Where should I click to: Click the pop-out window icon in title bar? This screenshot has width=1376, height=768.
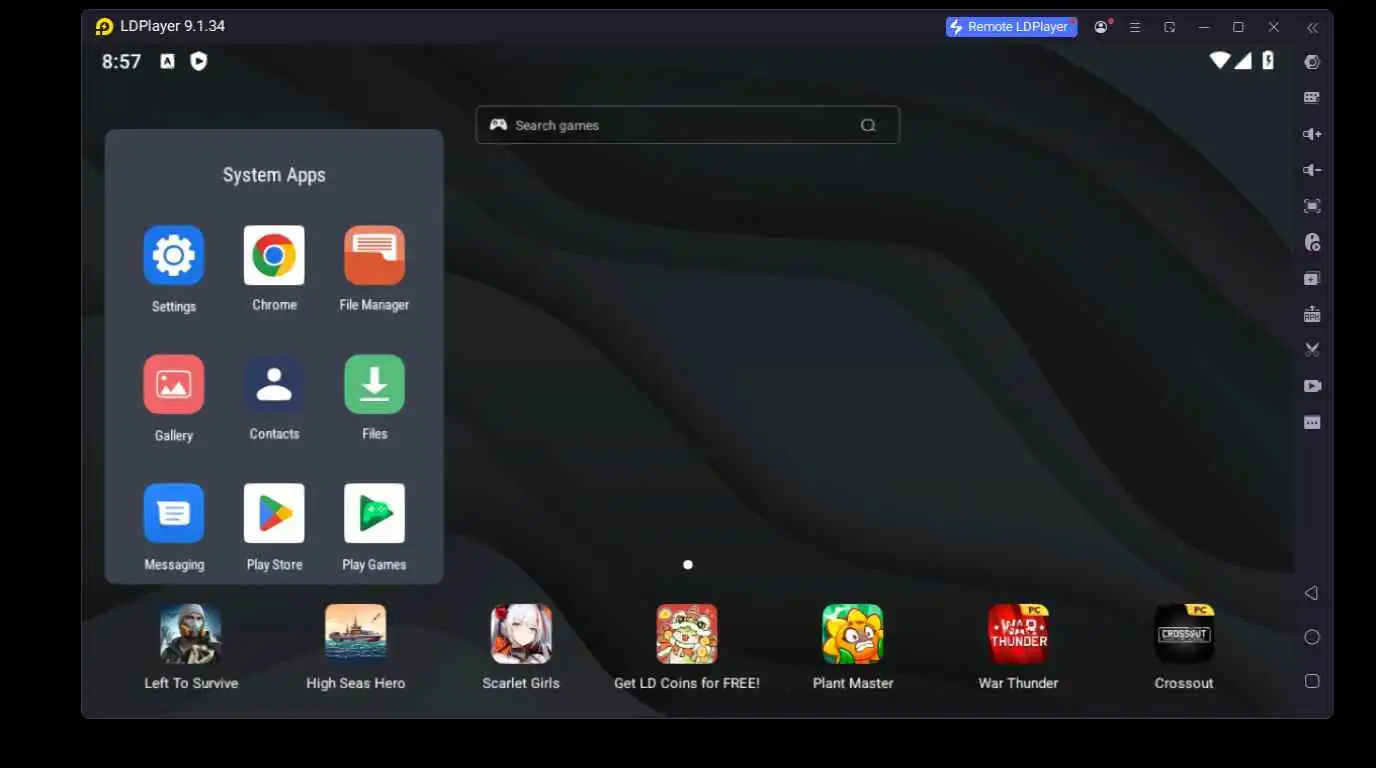(1169, 27)
